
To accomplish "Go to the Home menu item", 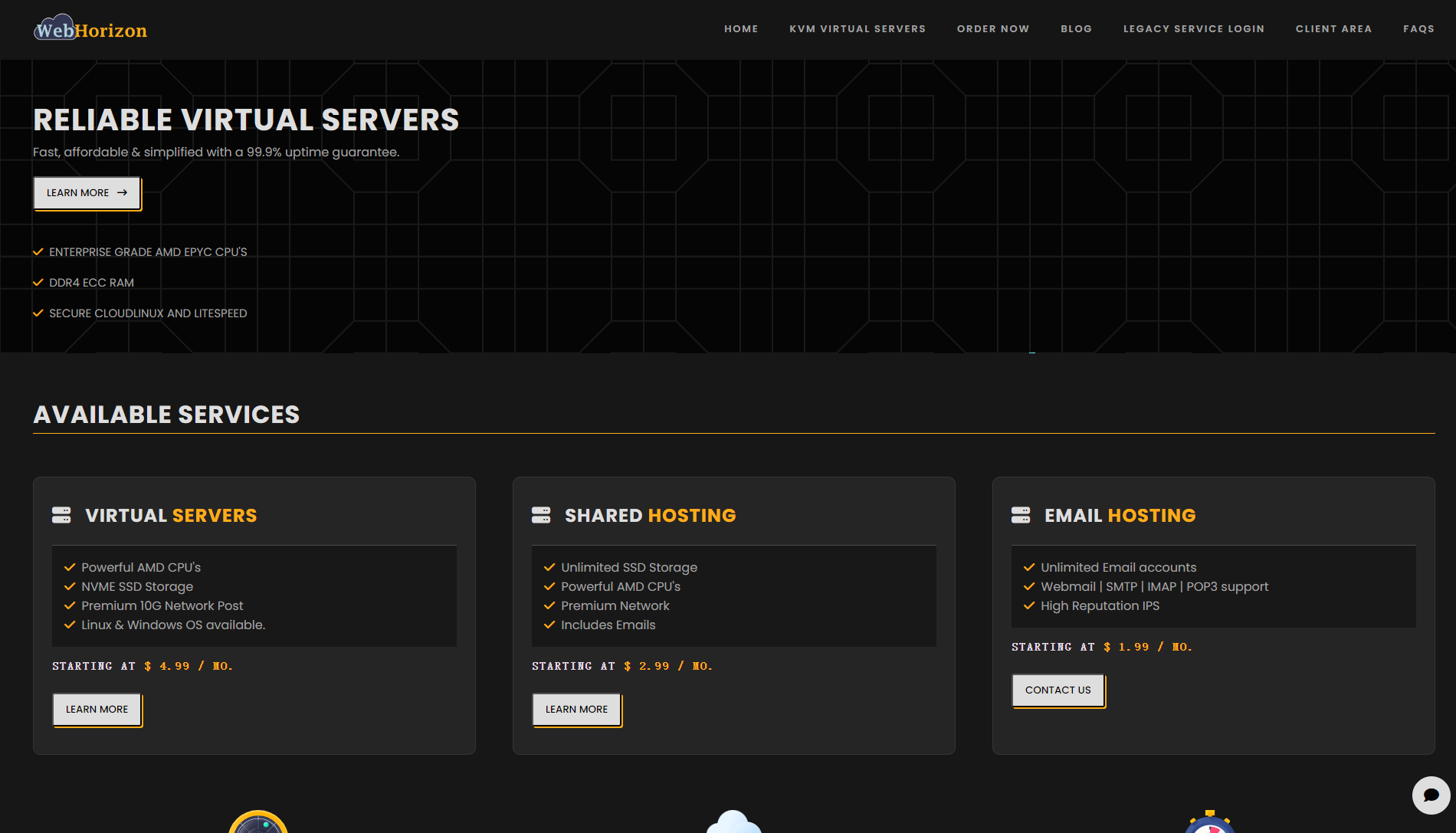I will [x=741, y=29].
